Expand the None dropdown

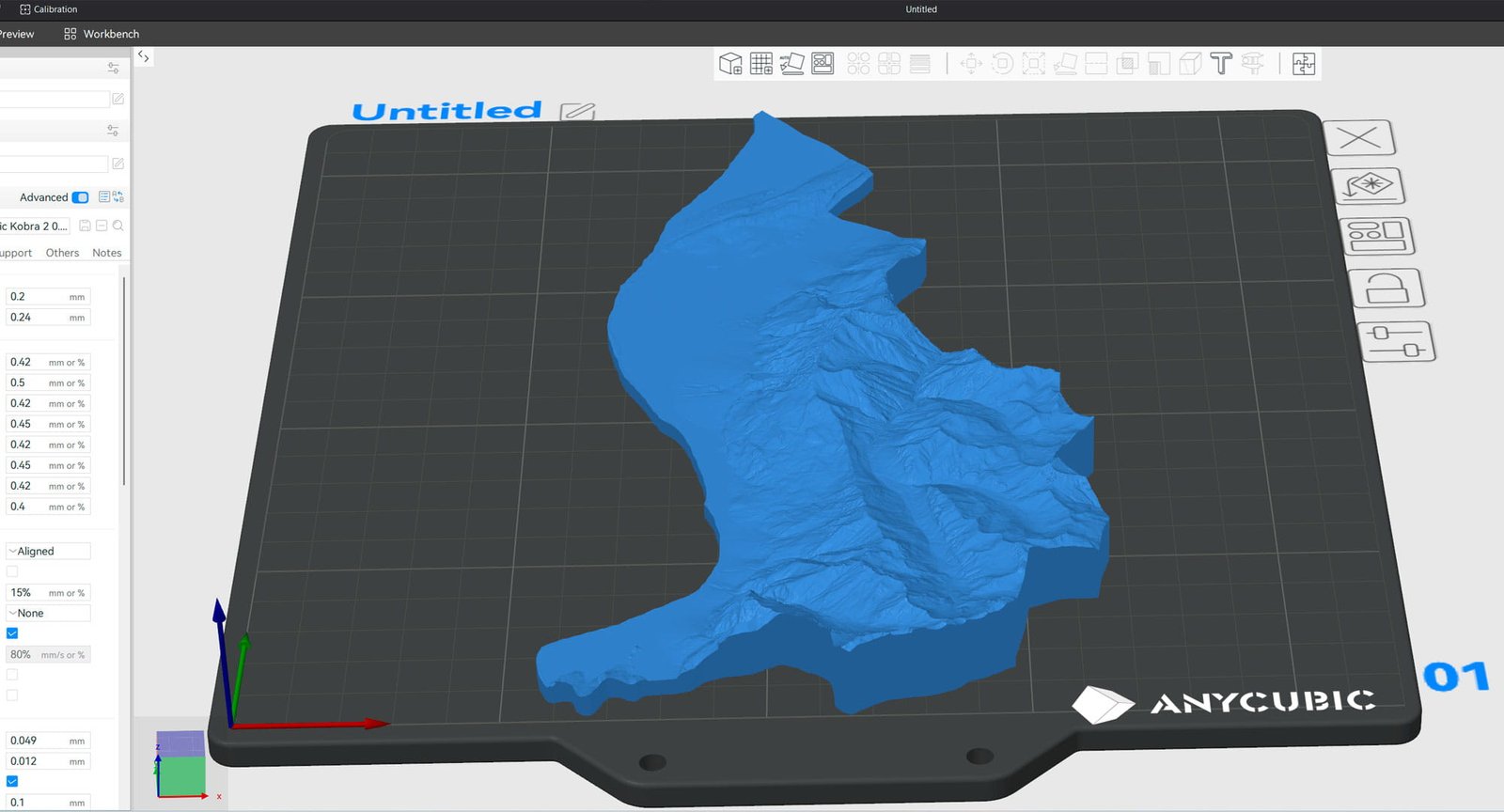[49, 614]
